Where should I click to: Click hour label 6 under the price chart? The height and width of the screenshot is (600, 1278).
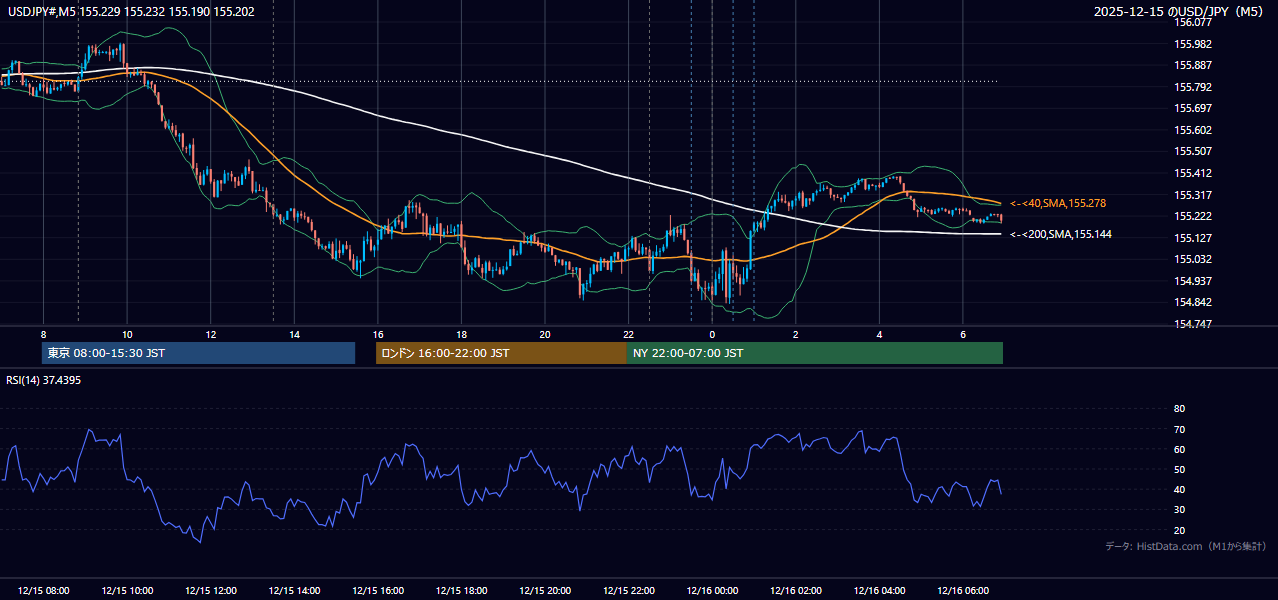coord(963,334)
